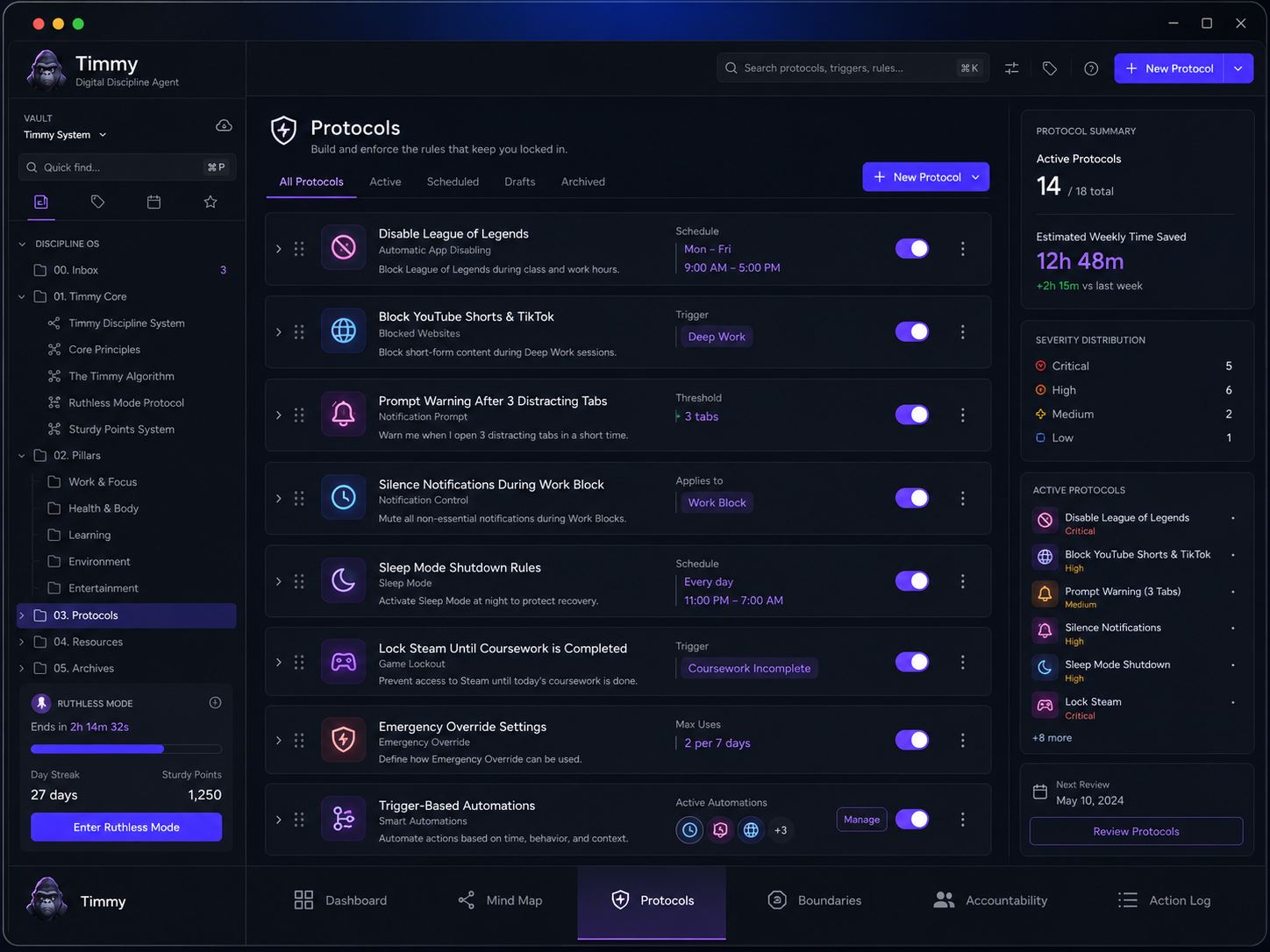The image size is (1270, 952).
Task: Open Ruthless Mode Protocol note in tree
Action: (x=126, y=403)
